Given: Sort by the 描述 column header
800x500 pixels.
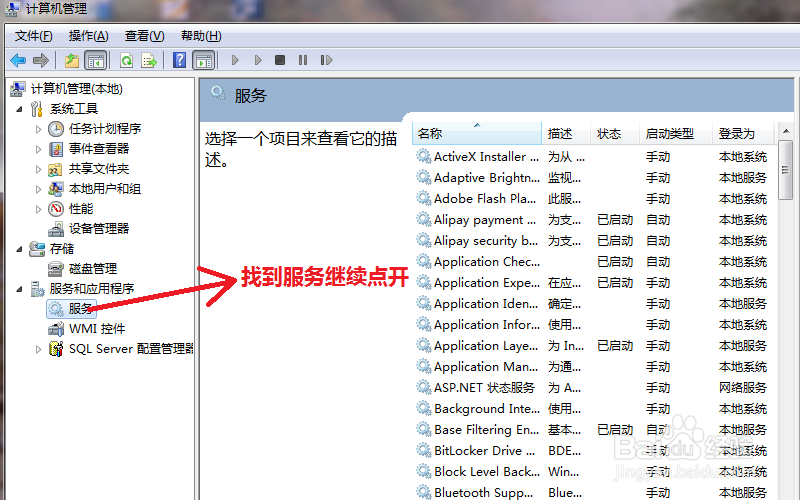Looking at the screenshot, I should point(566,134).
